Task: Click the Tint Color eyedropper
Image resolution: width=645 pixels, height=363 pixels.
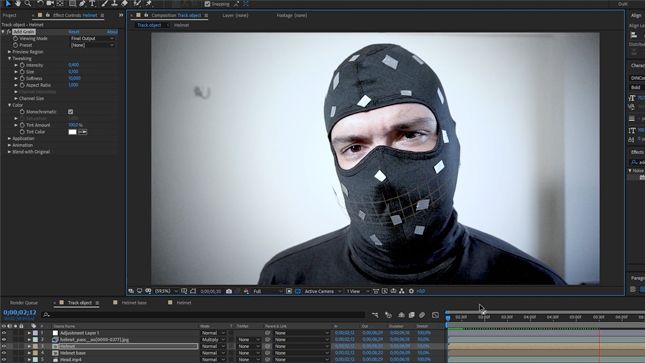Action: coord(83,132)
